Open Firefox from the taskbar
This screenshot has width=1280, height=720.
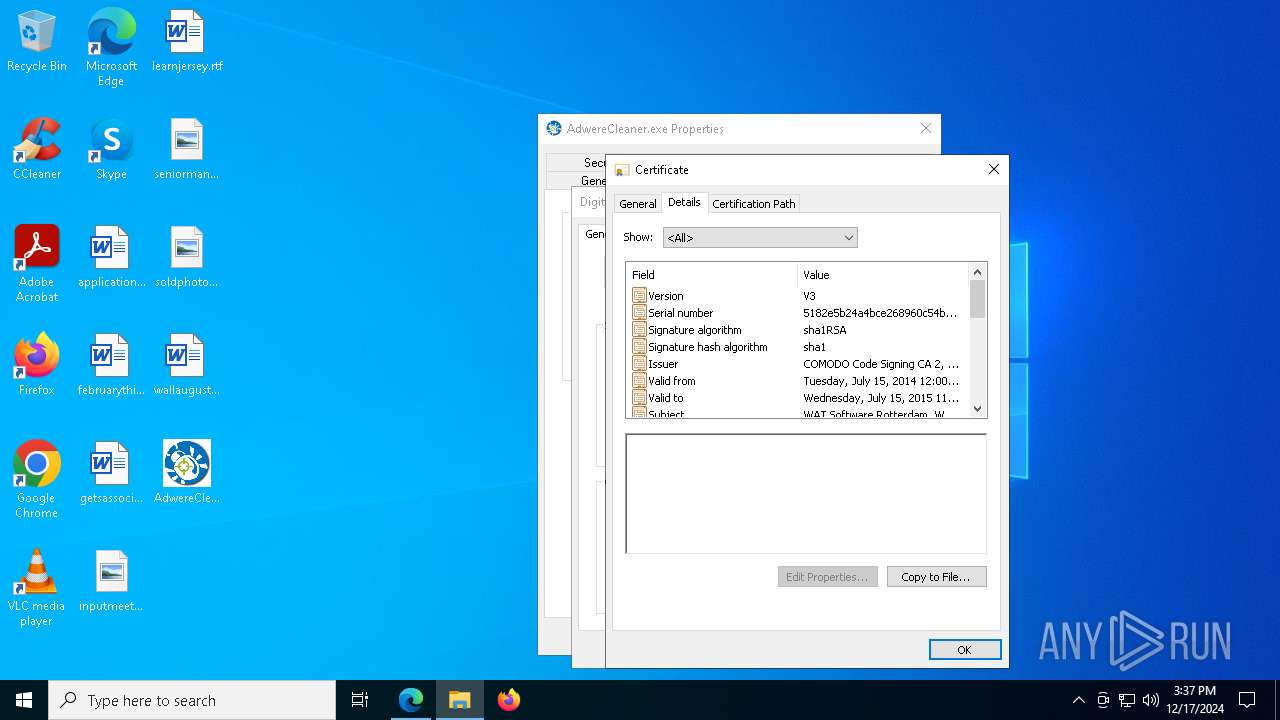click(x=509, y=700)
